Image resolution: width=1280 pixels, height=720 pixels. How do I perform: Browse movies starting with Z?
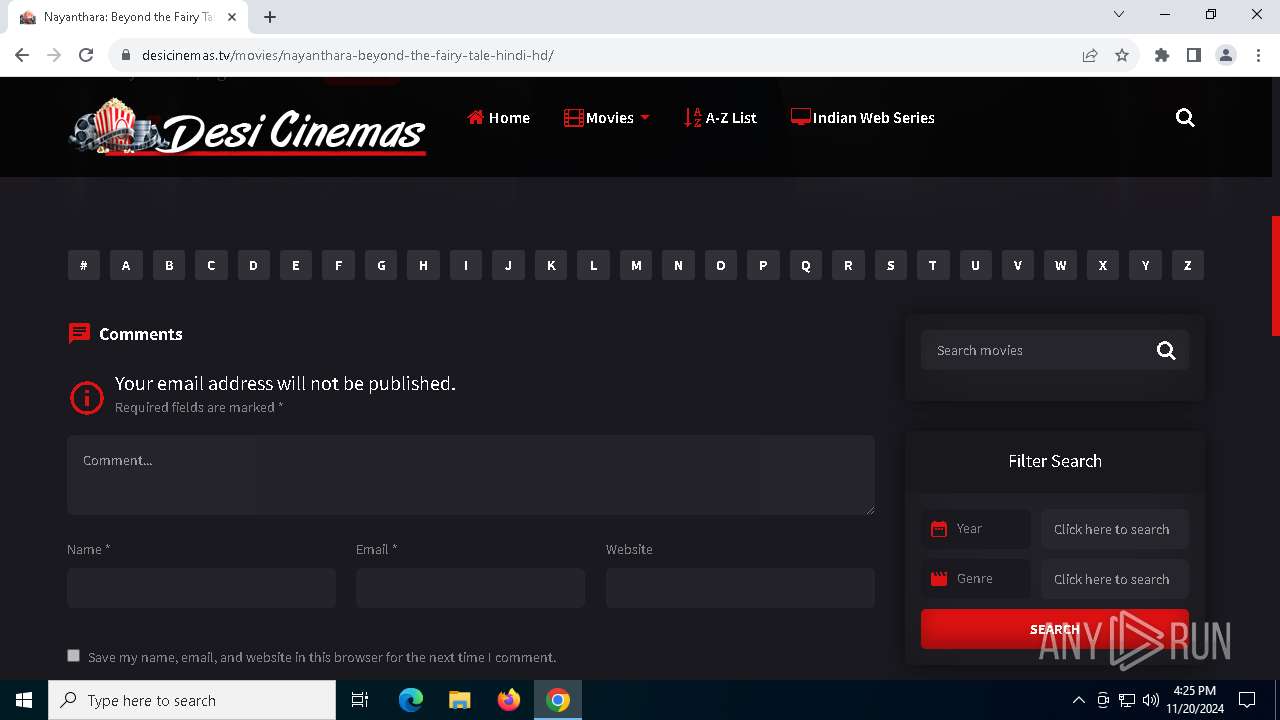[1188, 265]
